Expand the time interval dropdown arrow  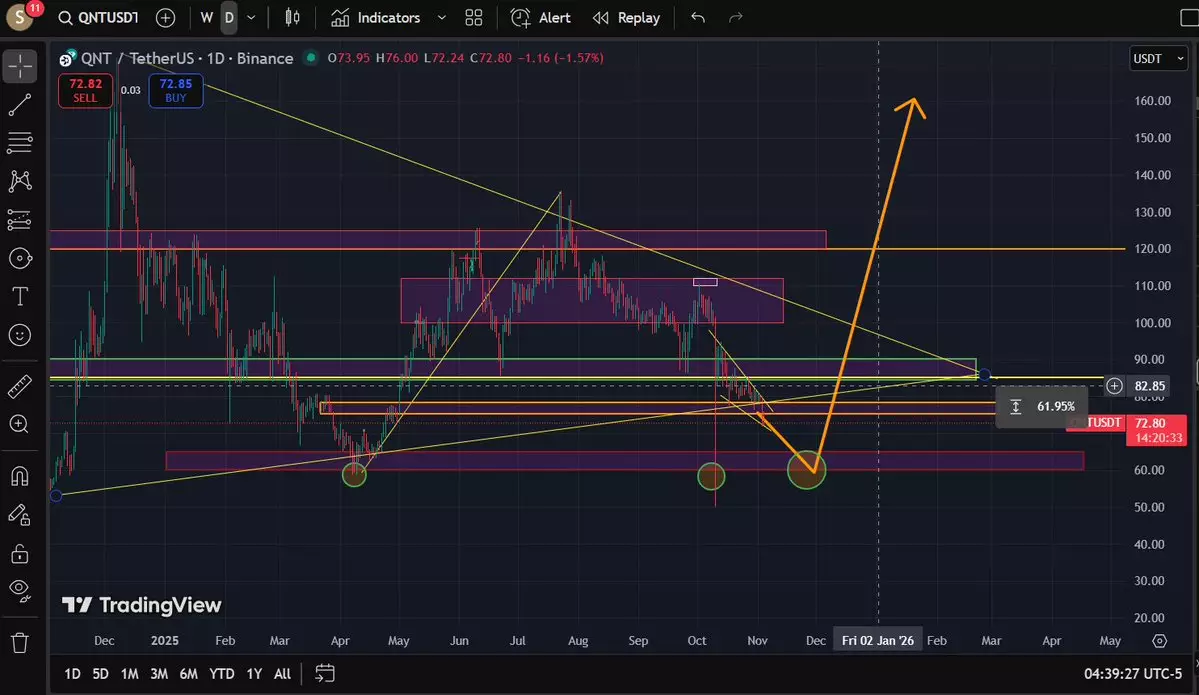tap(251, 18)
